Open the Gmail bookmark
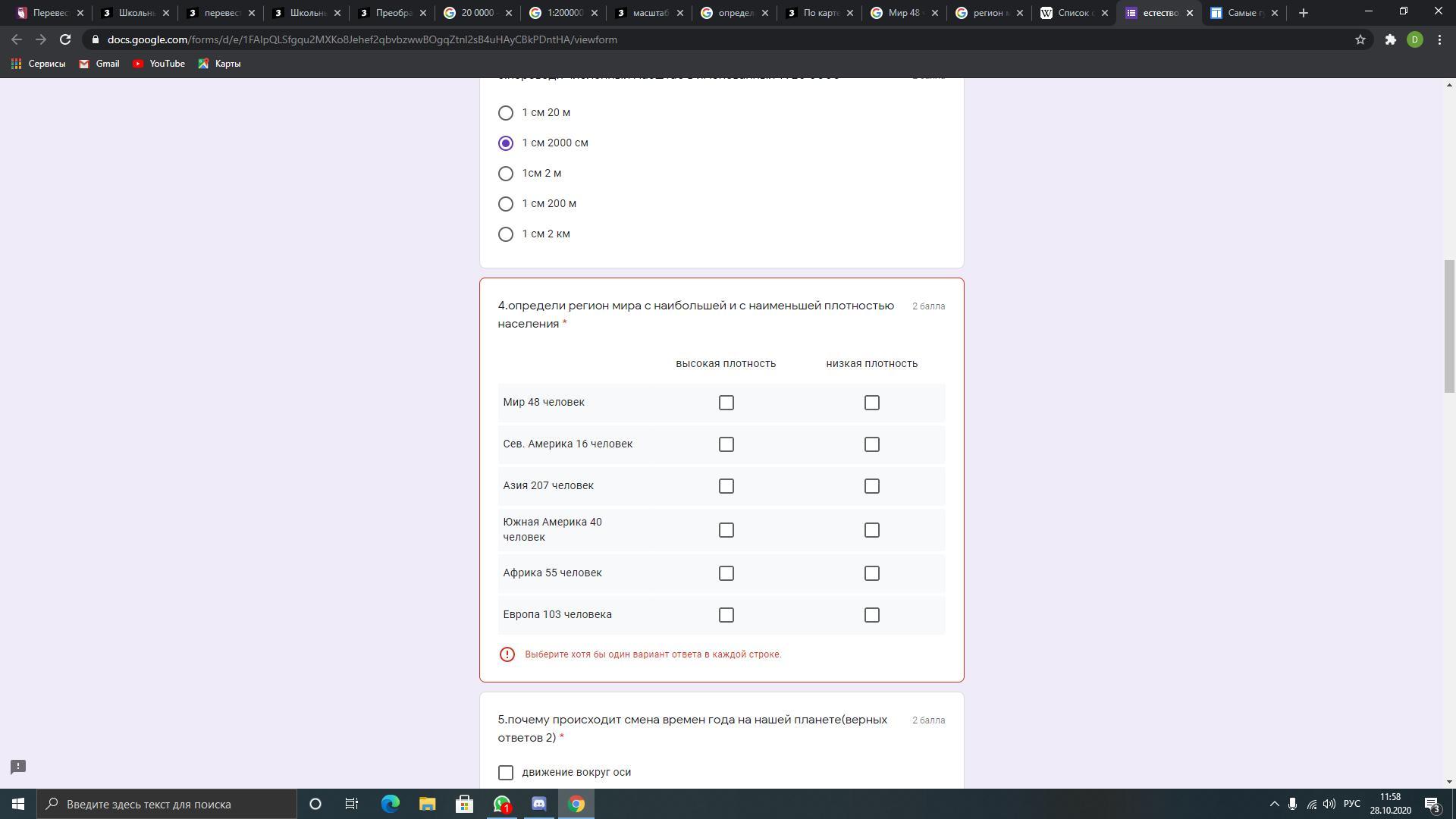 tap(99, 64)
